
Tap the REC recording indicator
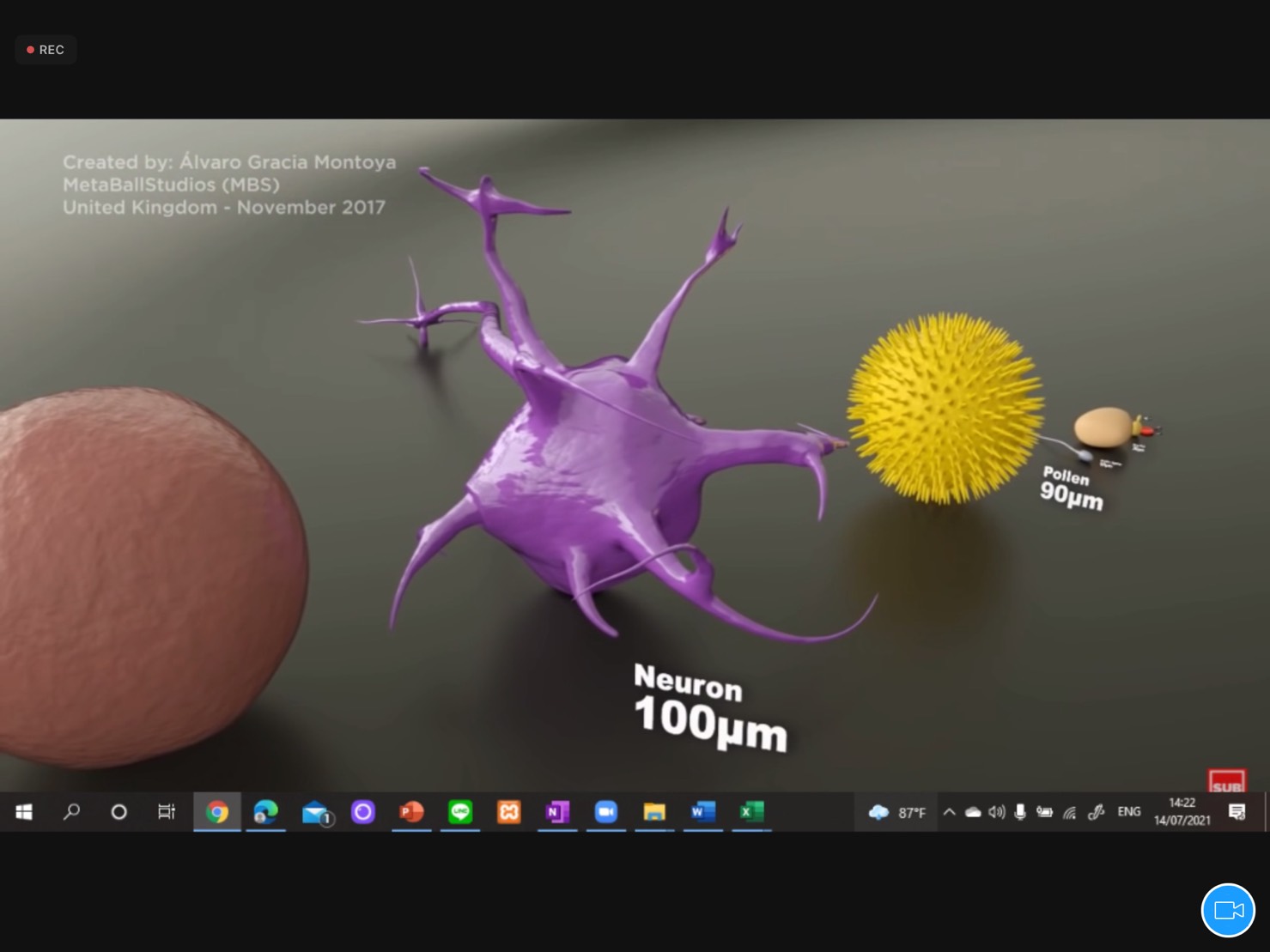[46, 50]
